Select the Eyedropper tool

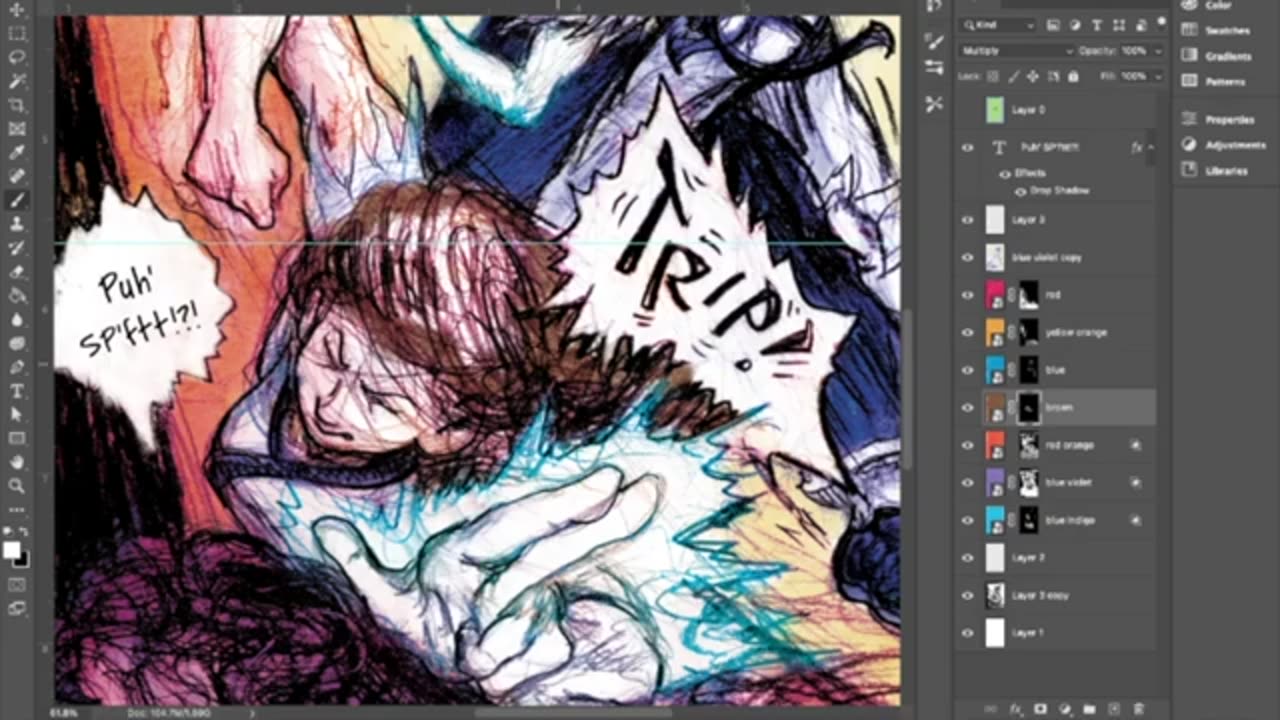pyautogui.click(x=17, y=152)
